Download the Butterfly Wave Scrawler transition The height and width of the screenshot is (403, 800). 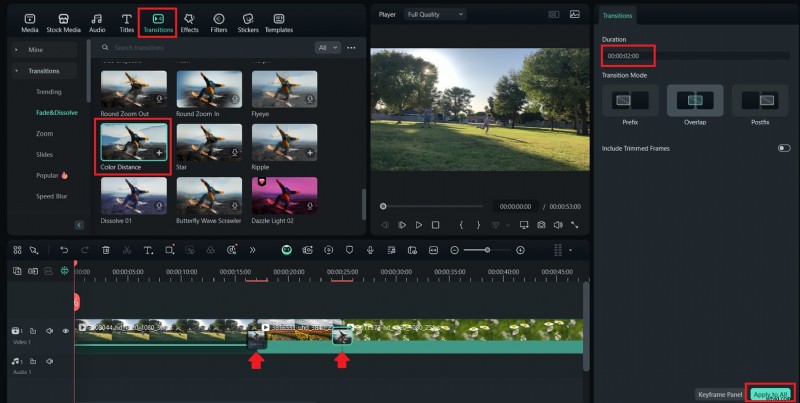235,206
